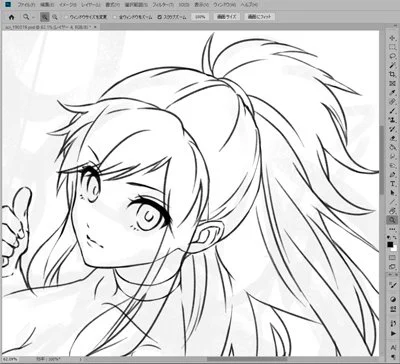Open the レイヤー menu

click(90, 5)
